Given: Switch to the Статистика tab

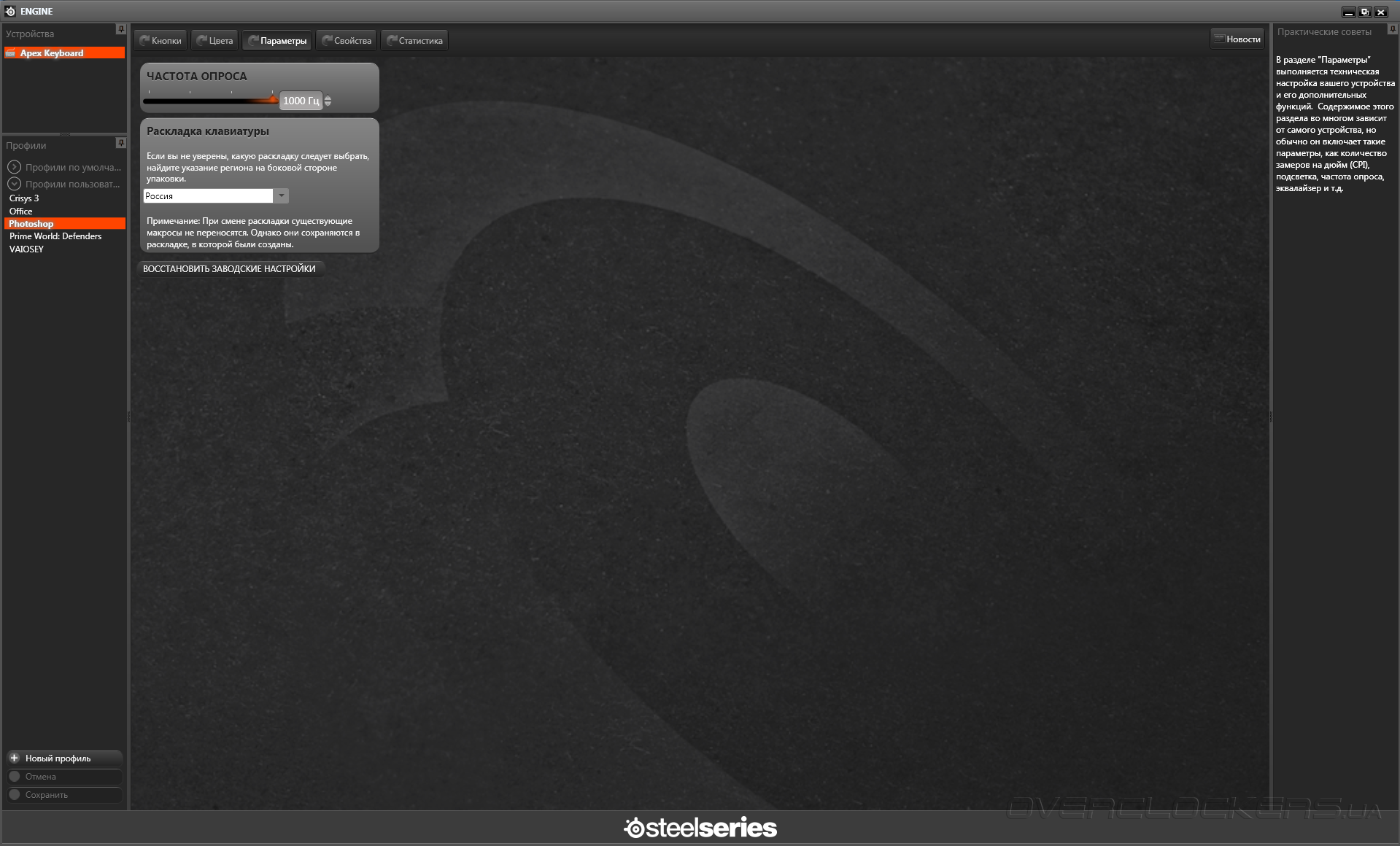Looking at the screenshot, I should pyautogui.click(x=414, y=41).
